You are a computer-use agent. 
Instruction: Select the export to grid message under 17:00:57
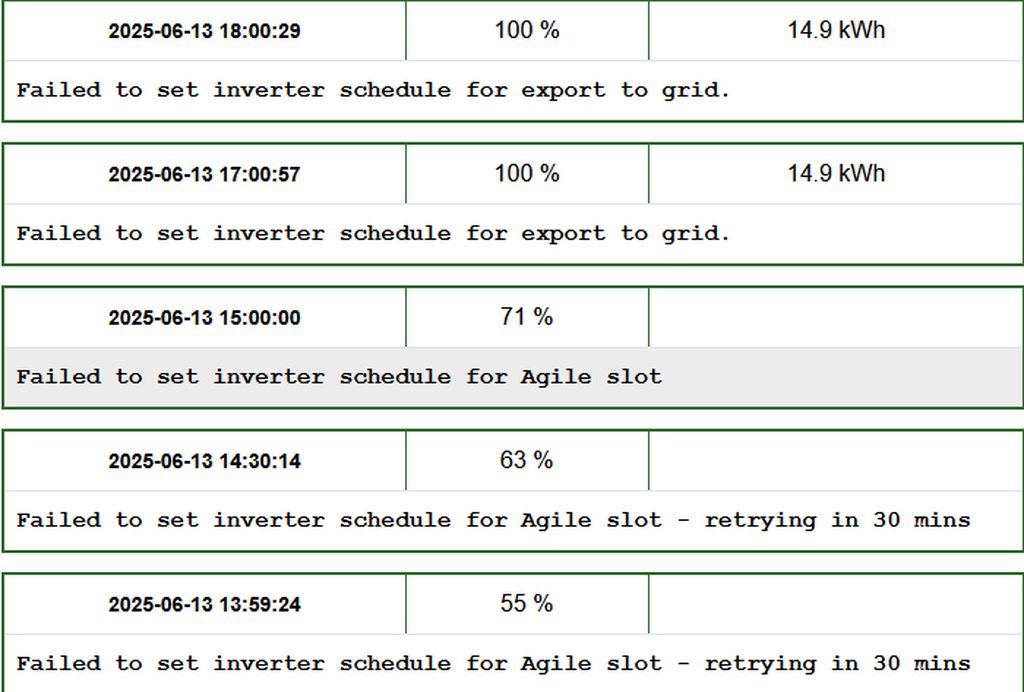tap(373, 233)
